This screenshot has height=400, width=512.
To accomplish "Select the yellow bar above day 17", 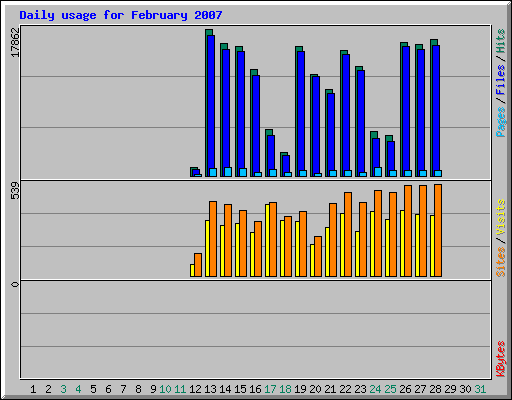I will tap(267, 240).
